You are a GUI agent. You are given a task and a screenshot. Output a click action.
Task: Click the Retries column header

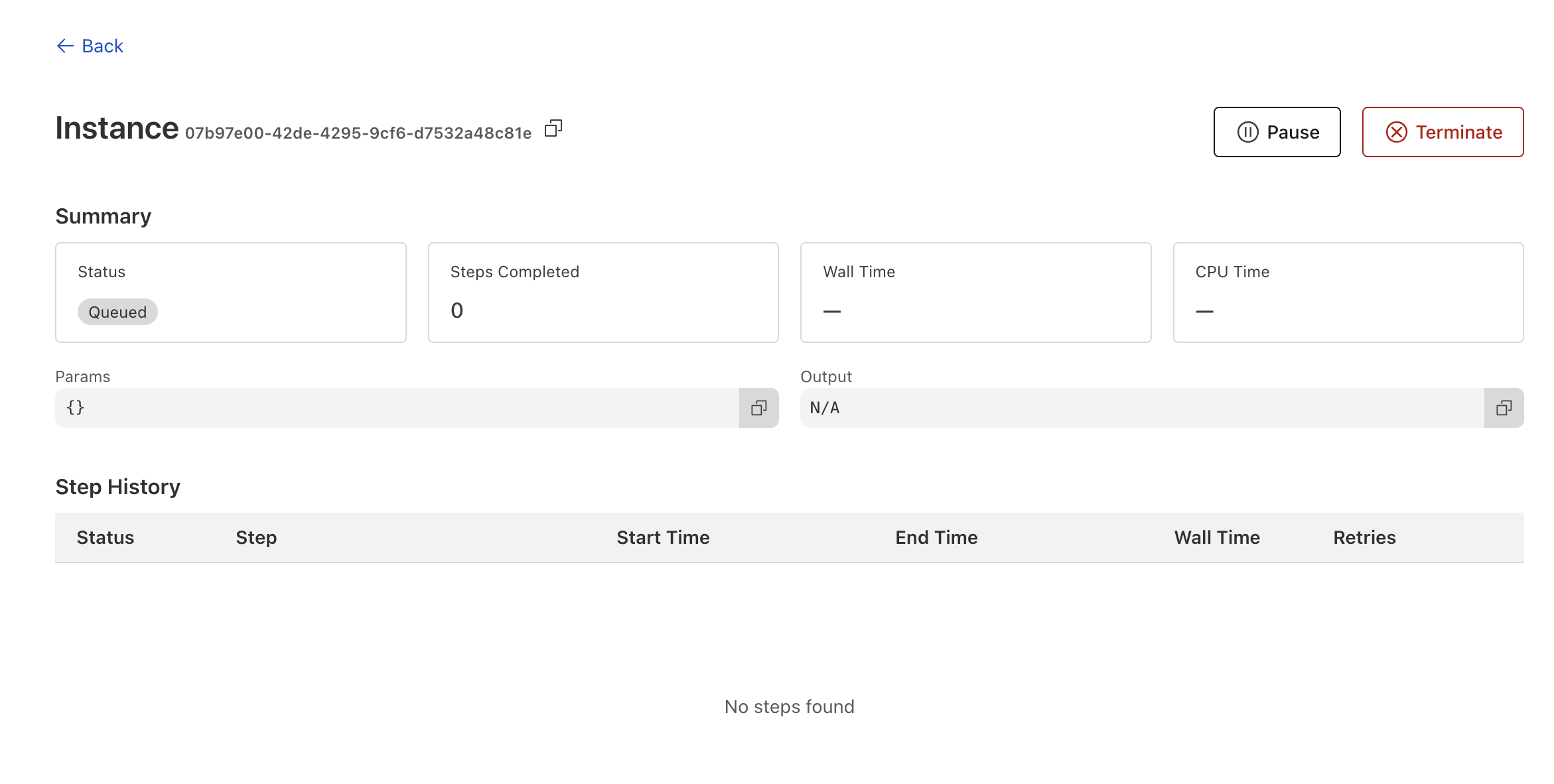tap(1364, 537)
